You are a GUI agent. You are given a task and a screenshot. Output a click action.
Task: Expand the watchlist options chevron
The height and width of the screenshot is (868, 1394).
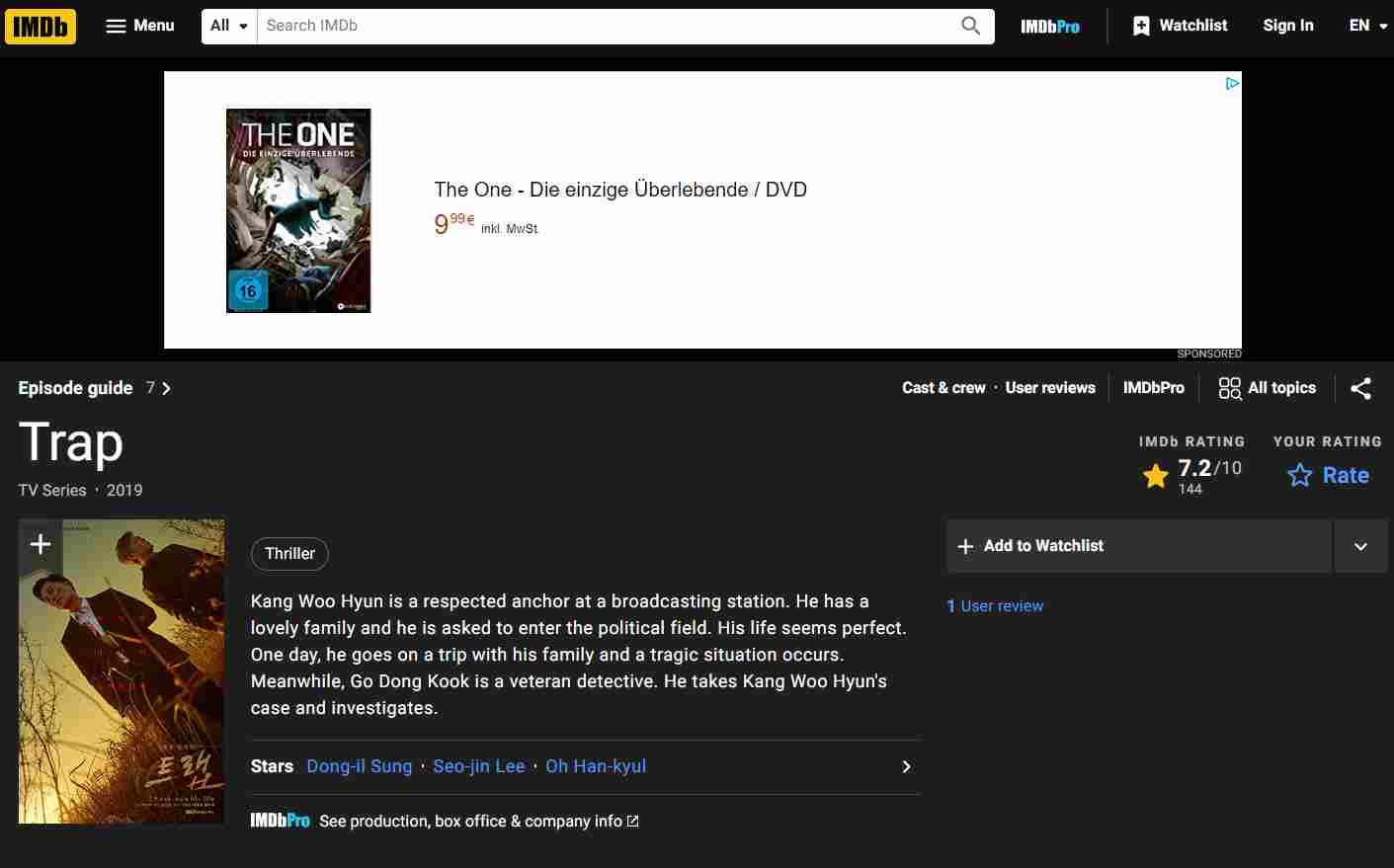point(1360,546)
